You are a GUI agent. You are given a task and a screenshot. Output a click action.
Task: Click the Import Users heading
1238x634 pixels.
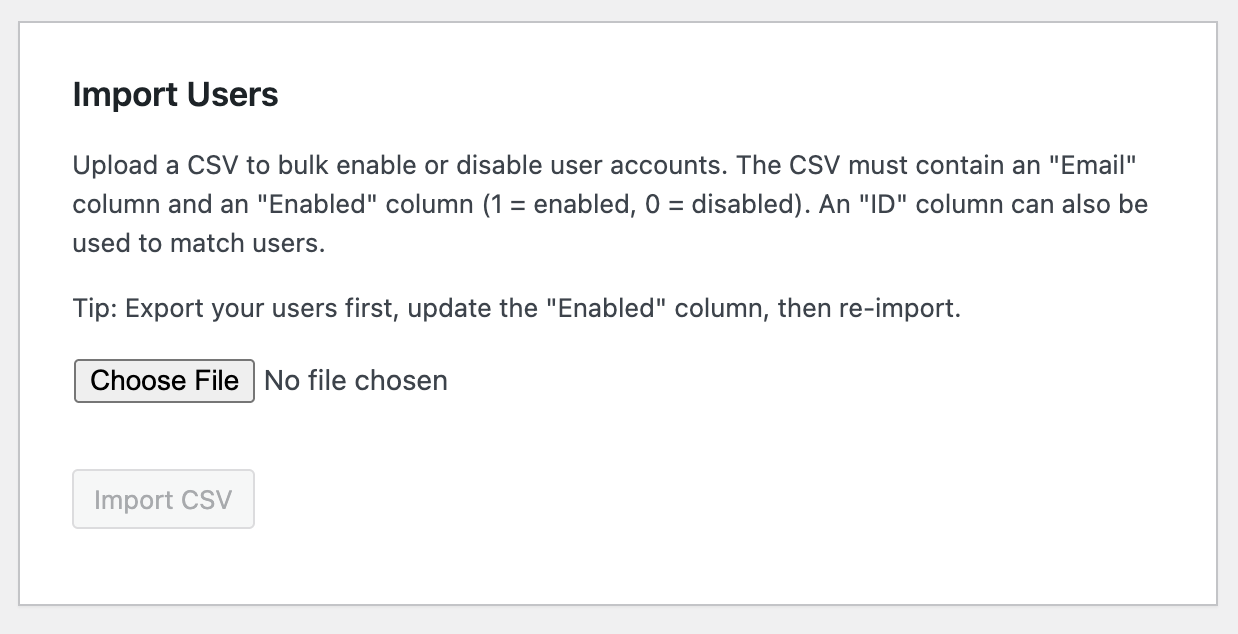point(175,95)
